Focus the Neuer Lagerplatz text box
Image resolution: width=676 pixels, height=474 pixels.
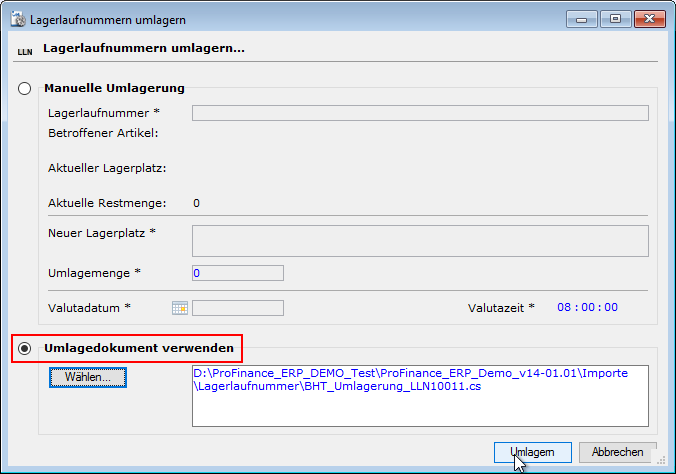pos(420,241)
